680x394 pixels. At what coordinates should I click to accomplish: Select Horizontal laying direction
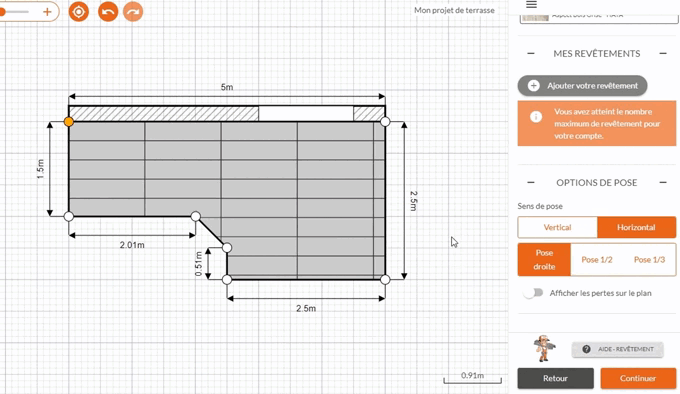click(636, 228)
